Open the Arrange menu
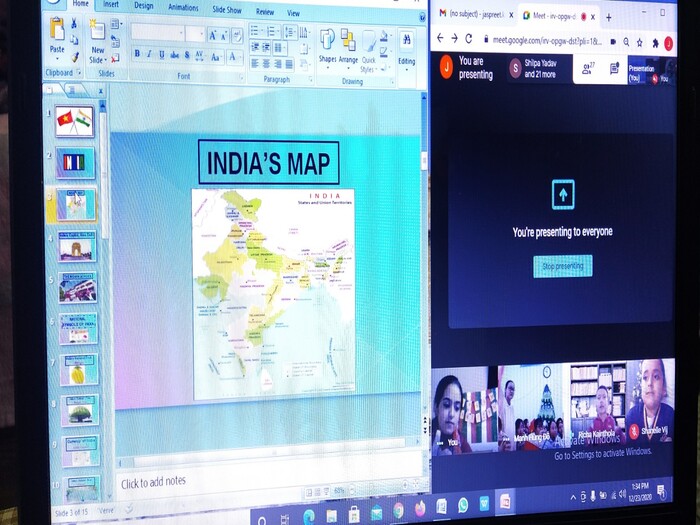700x525 pixels. pyautogui.click(x=348, y=48)
